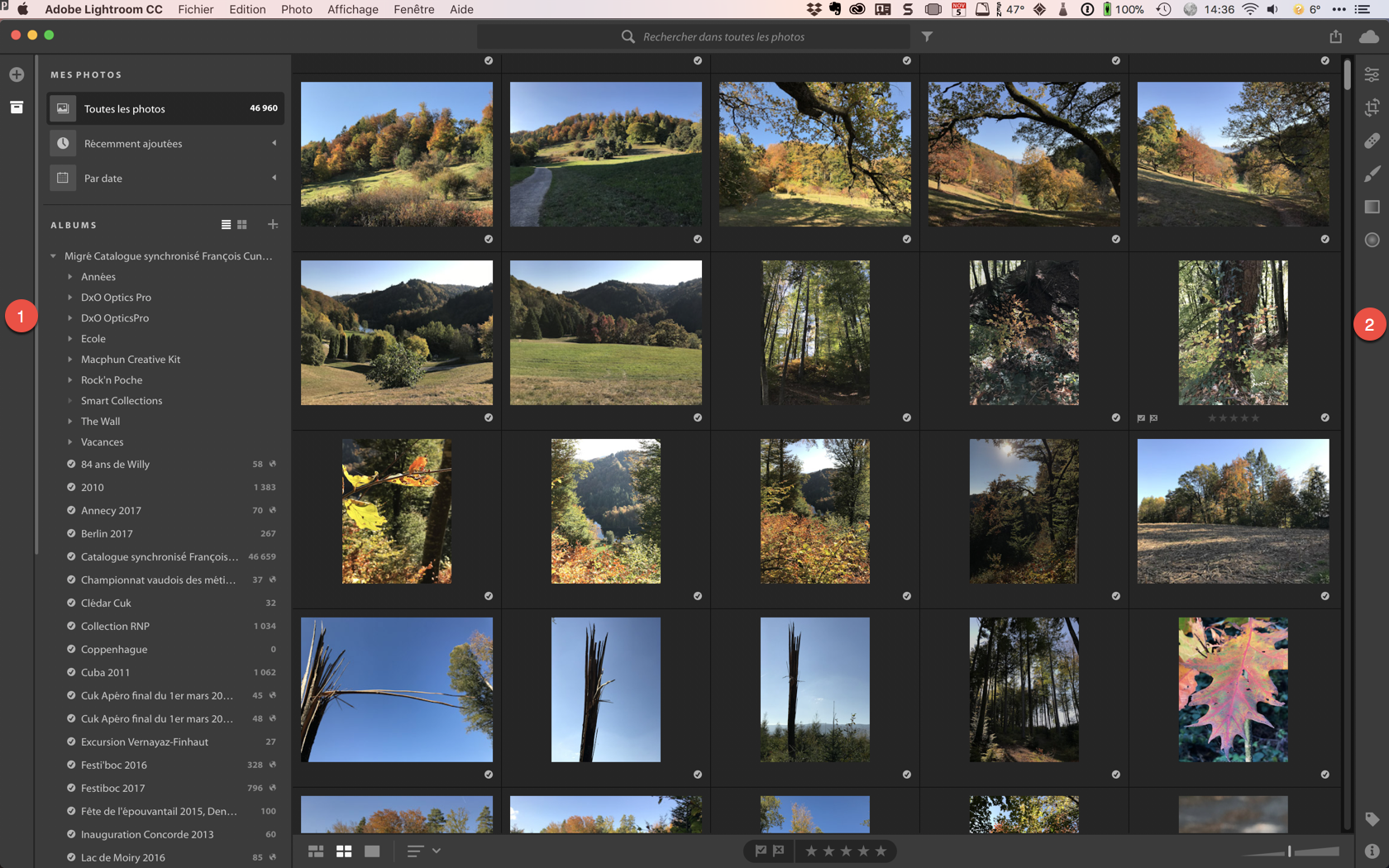The image size is (1389, 868).
Task: Open the Affichage menu
Action: [353, 9]
